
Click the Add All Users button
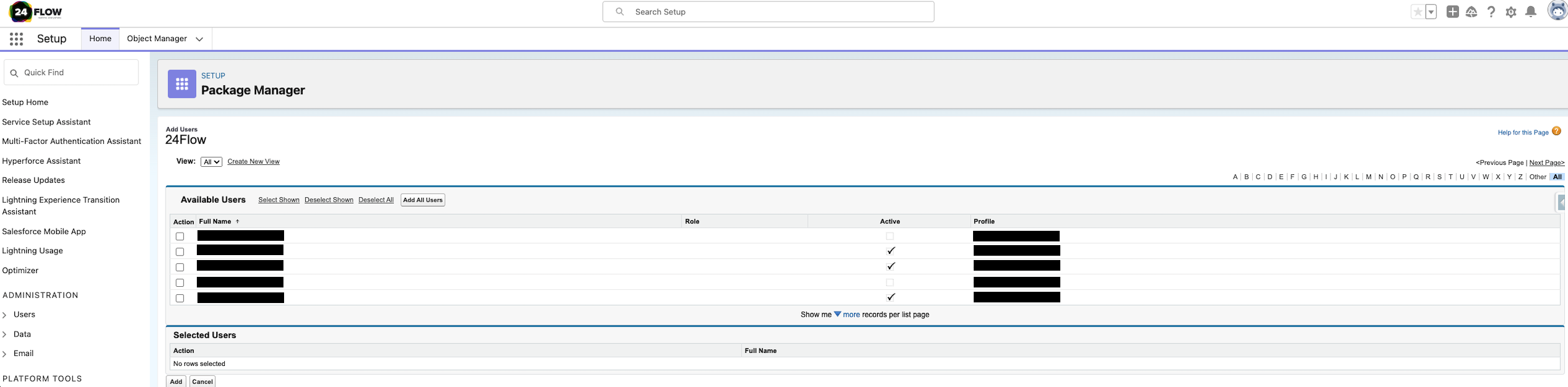pyautogui.click(x=422, y=200)
